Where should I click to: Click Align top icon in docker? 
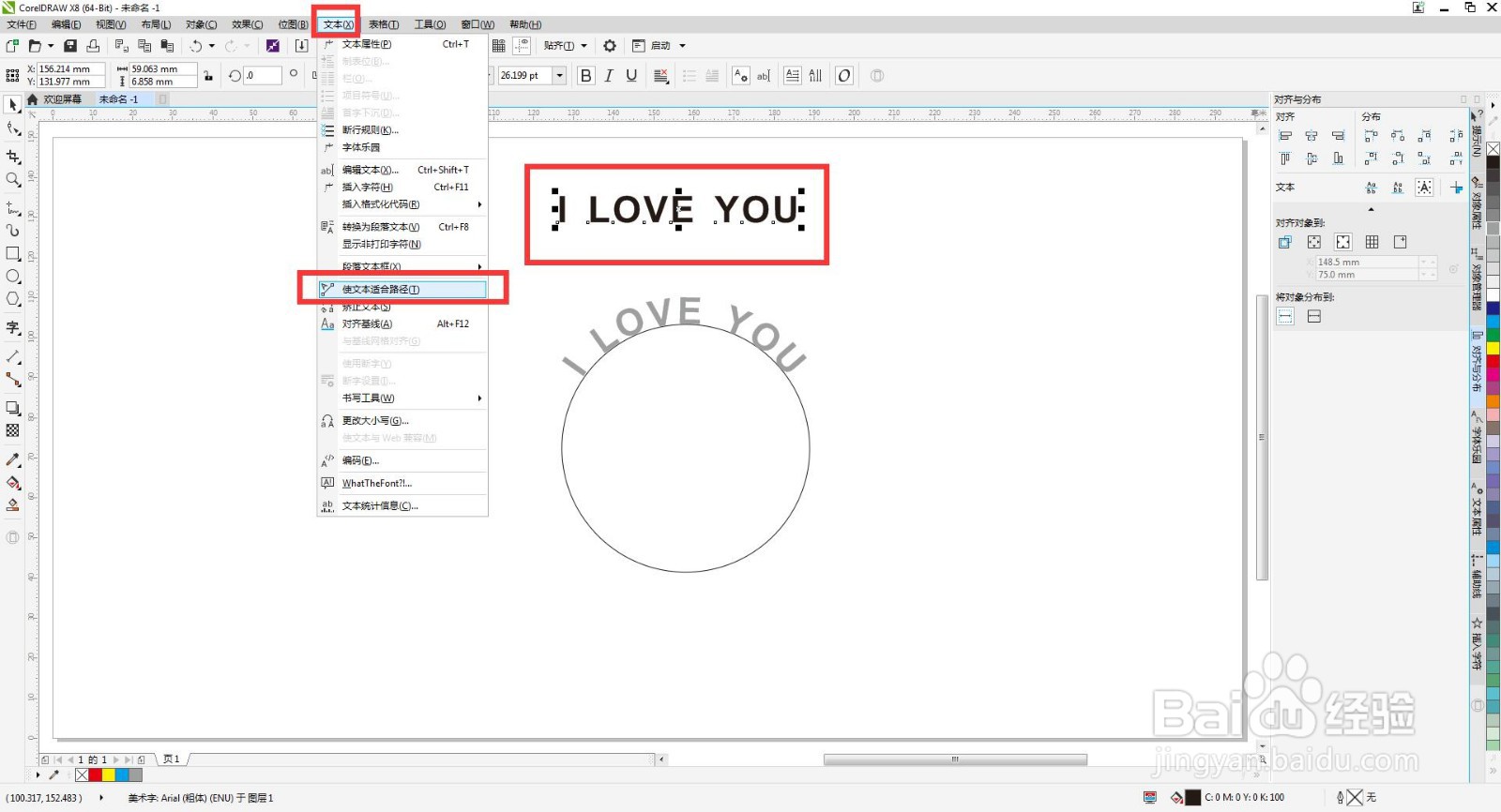(x=1285, y=158)
